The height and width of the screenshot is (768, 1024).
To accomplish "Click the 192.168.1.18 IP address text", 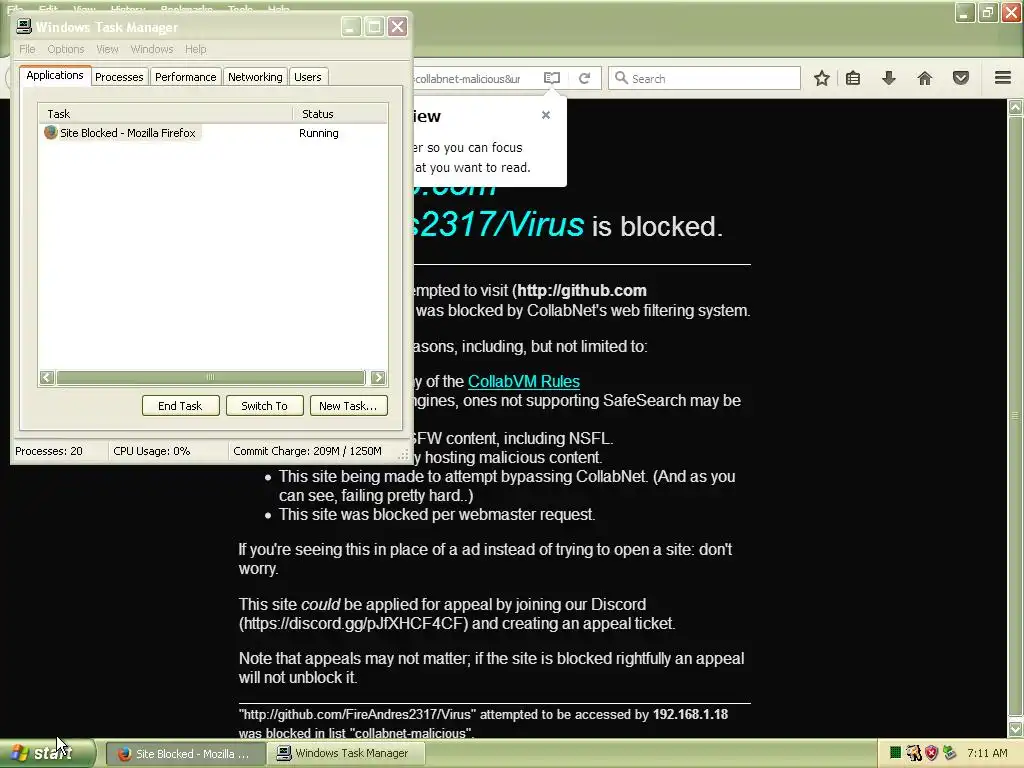I will [x=690, y=714].
